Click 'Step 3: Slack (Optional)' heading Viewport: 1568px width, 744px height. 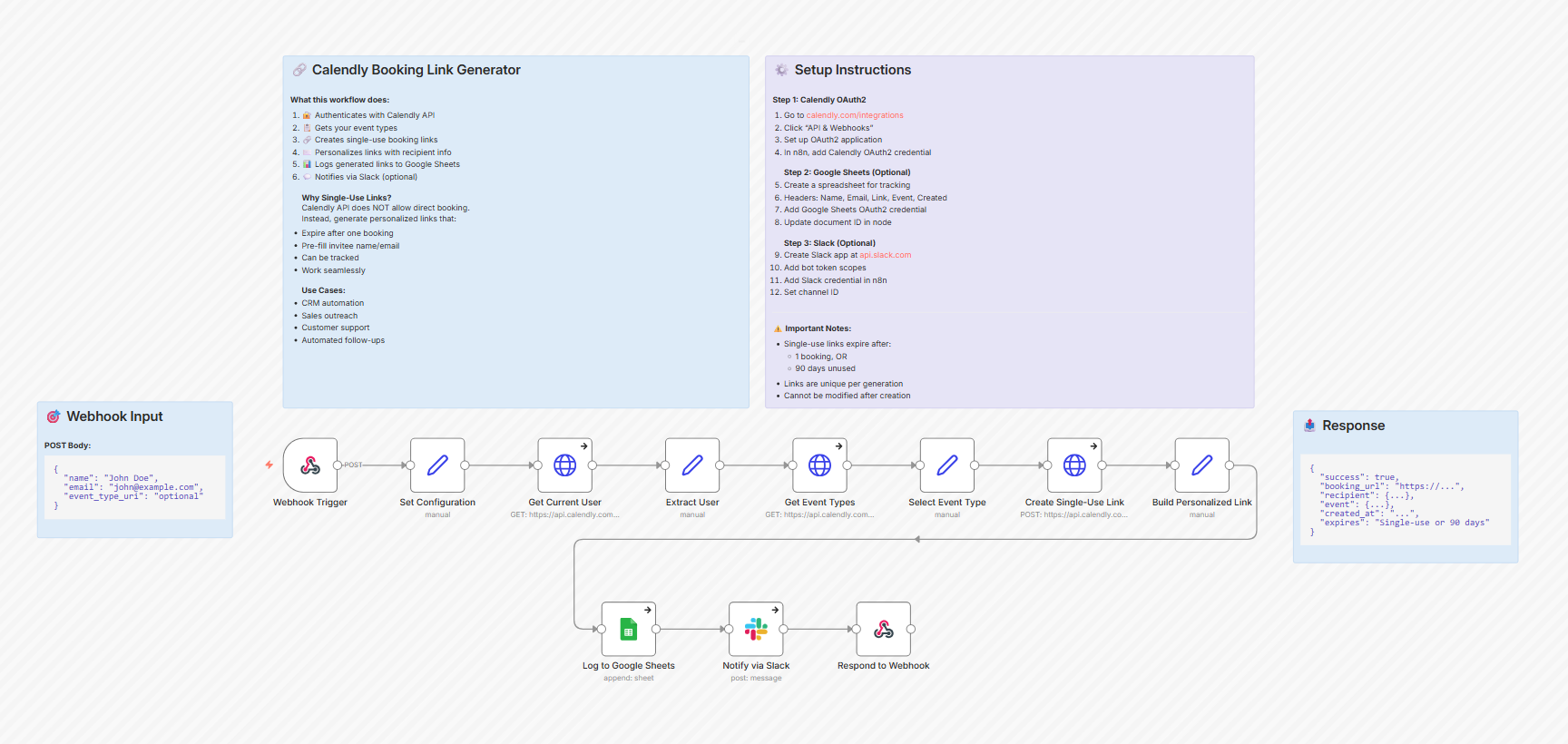[x=829, y=243]
